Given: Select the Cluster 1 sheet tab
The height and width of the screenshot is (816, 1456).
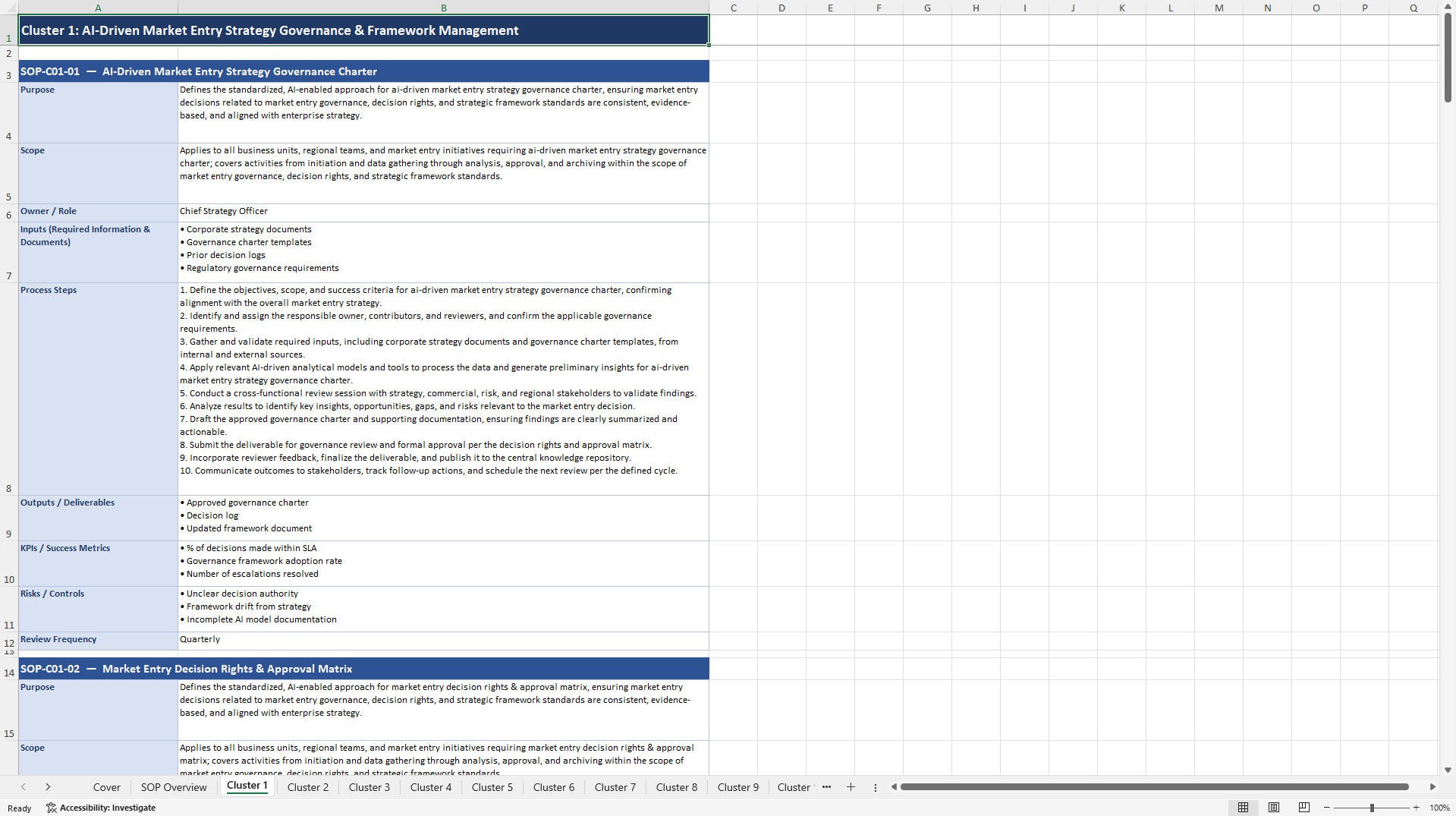Looking at the screenshot, I should click(x=247, y=786).
